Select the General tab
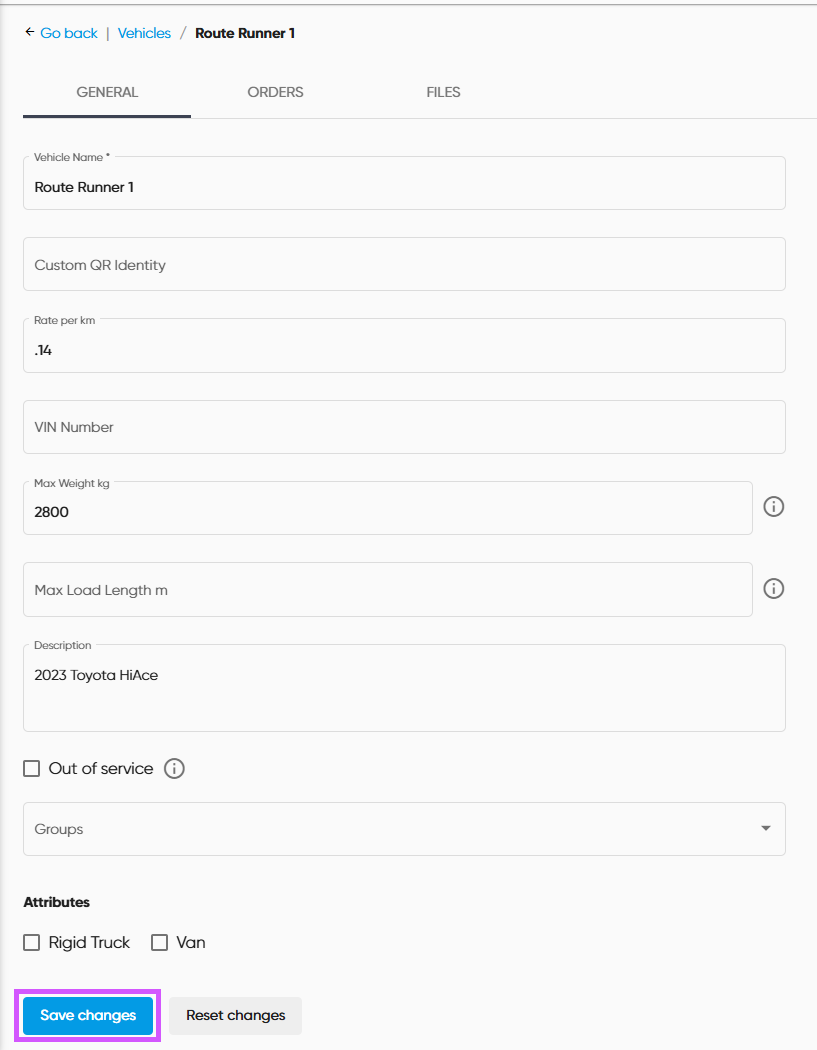 [107, 92]
